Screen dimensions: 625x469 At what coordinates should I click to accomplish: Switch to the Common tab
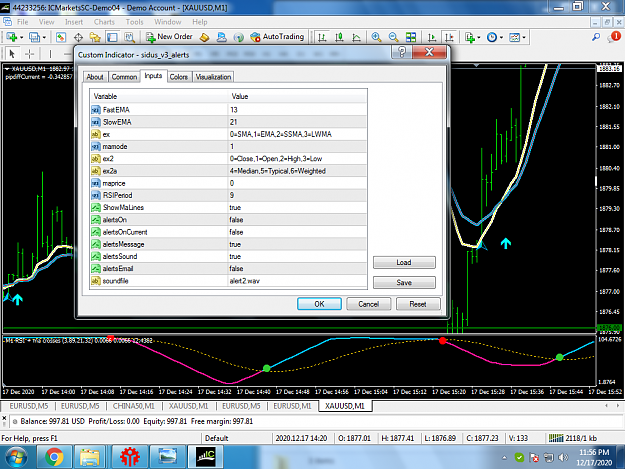point(124,77)
